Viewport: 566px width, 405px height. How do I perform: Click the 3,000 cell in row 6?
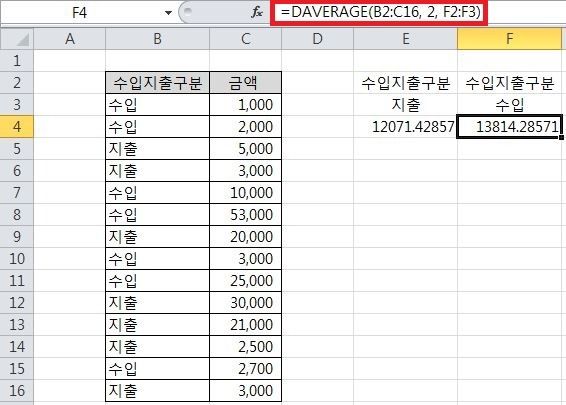pos(245,171)
